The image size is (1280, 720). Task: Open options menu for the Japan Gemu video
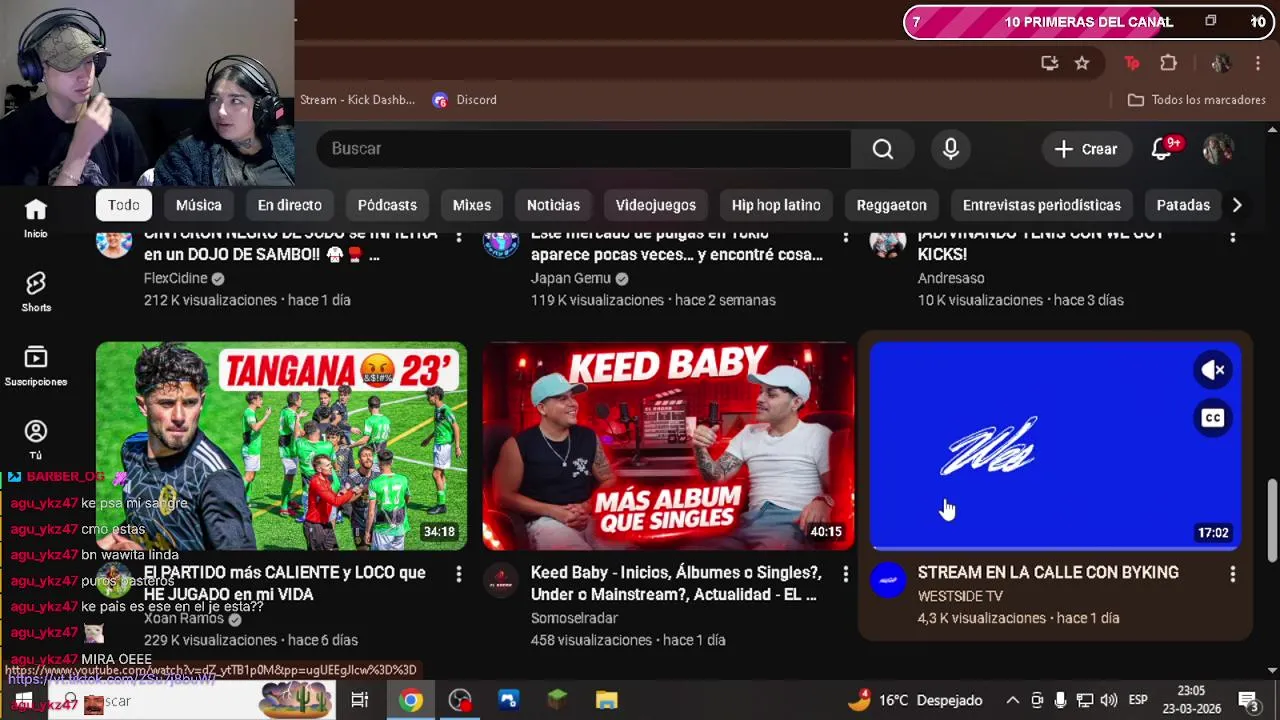846,236
